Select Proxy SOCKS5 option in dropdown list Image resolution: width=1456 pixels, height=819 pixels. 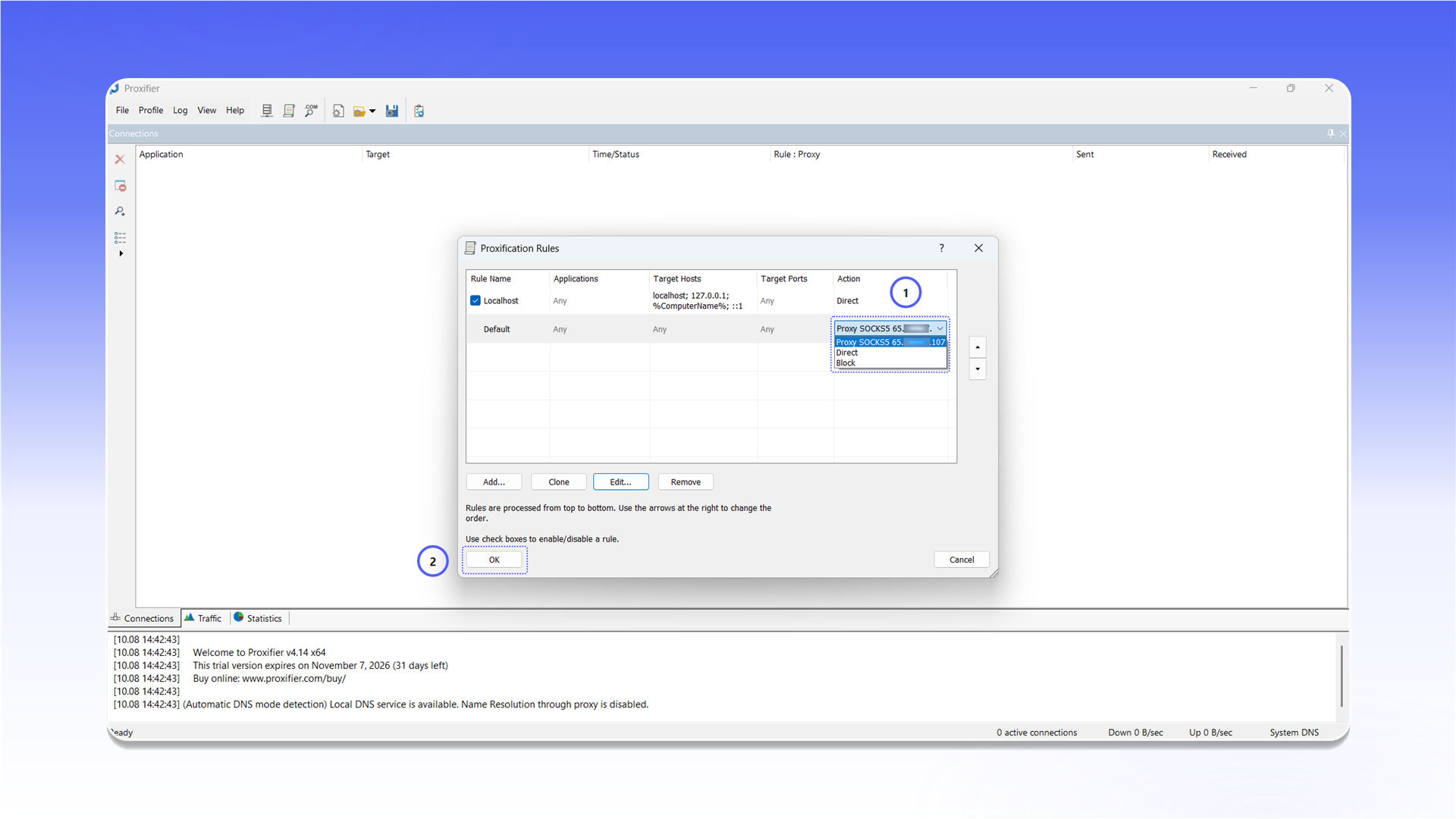890,342
